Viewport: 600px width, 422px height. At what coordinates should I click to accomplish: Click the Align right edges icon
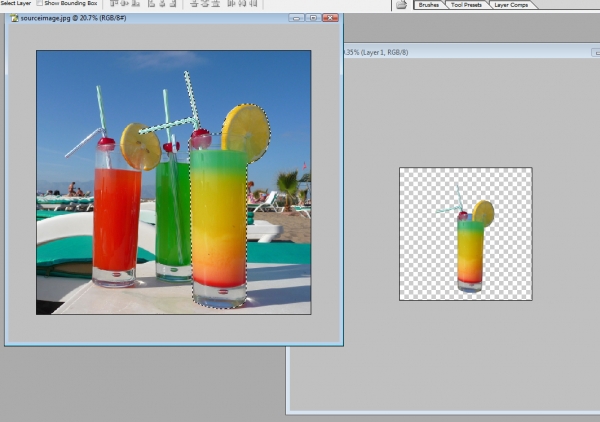pyautogui.click(x=173, y=3)
